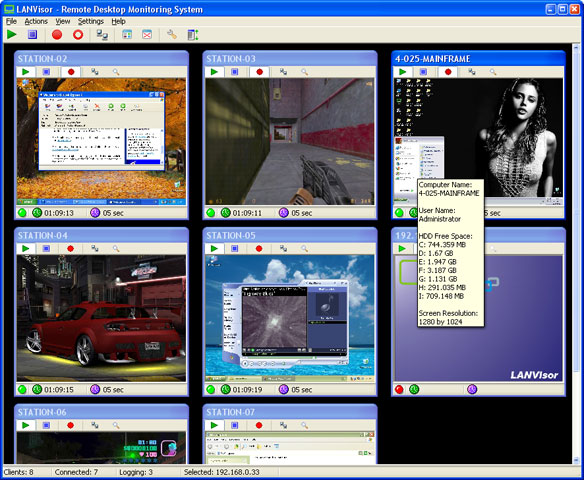Image resolution: width=584 pixels, height=480 pixels.
Task: Click 4-025-MAINFRAME connection icon
Action: click(x=472, y=72)
